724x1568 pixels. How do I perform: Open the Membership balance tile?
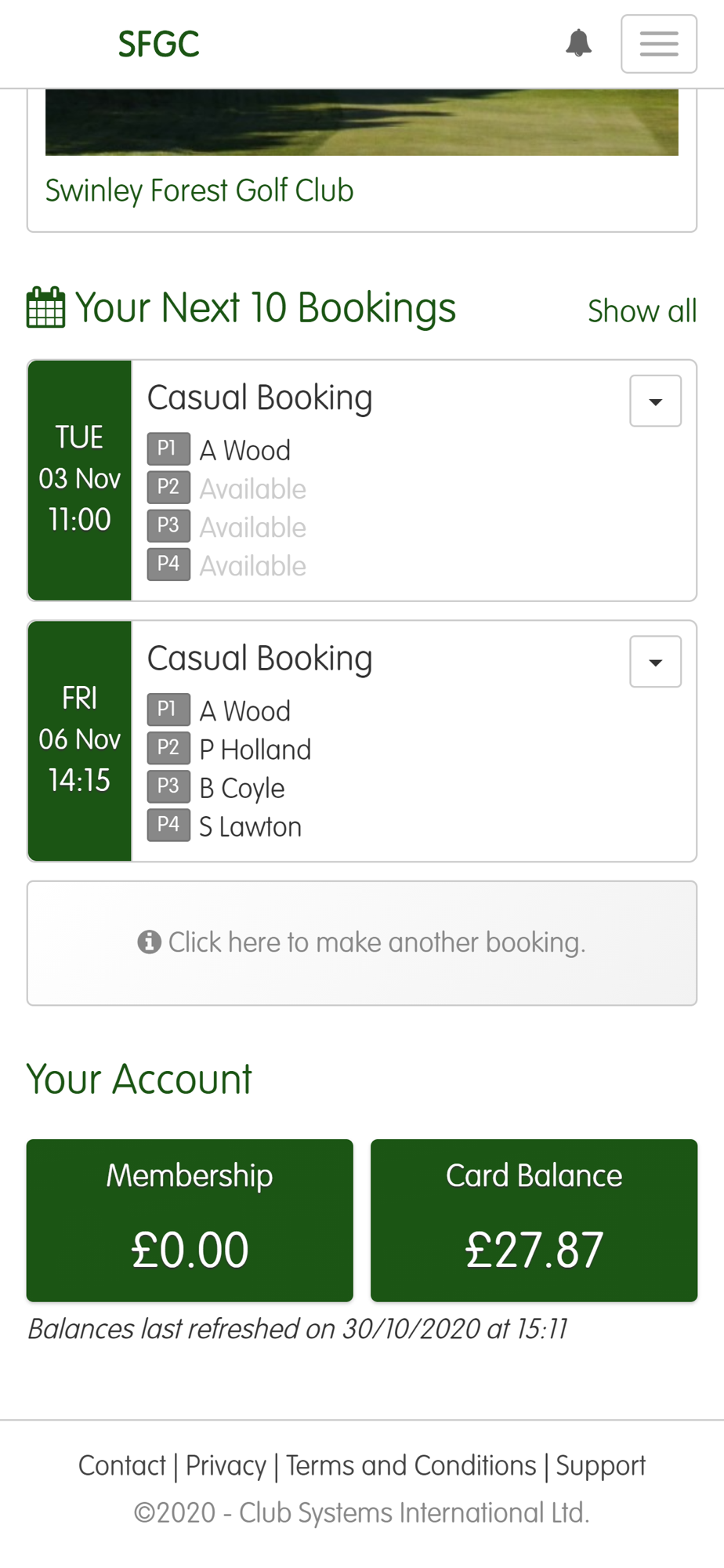190,1220
